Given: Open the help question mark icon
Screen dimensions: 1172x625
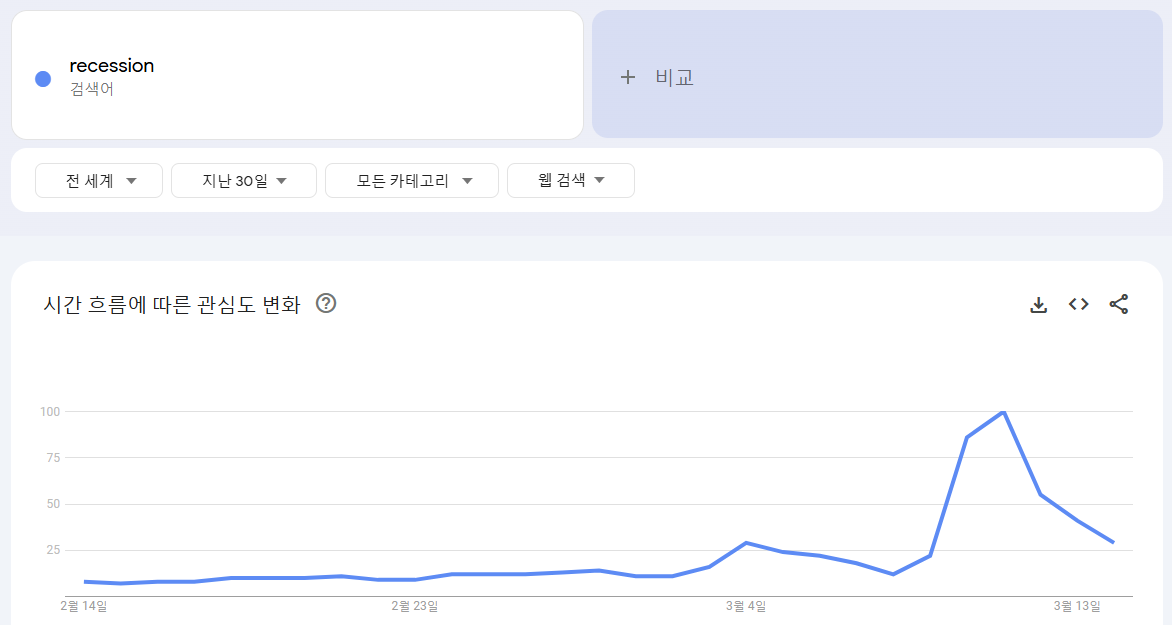Looking at the screenshot, I should [326, 303].
